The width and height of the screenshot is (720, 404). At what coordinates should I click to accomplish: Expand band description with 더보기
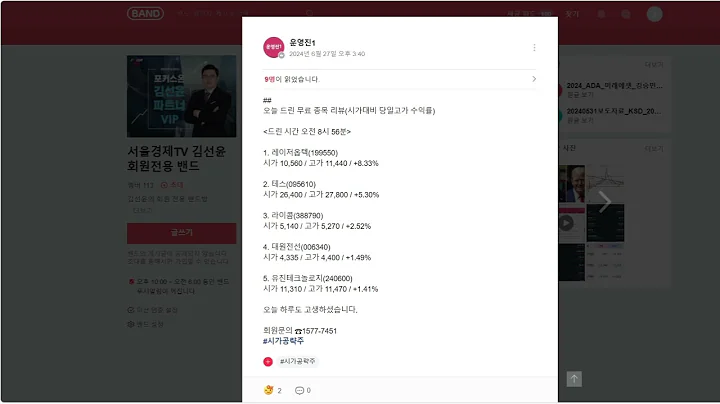(143, 210)
